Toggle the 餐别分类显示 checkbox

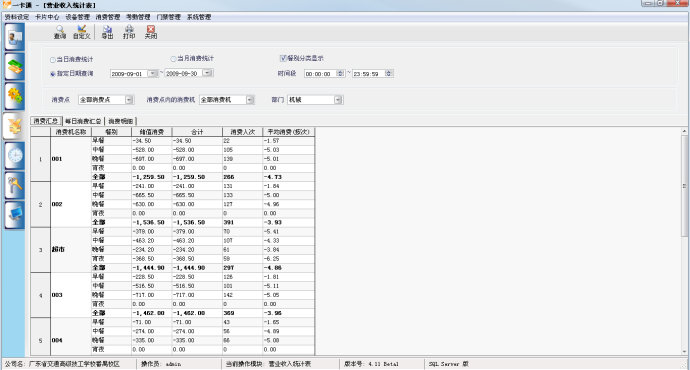point(283,58)
